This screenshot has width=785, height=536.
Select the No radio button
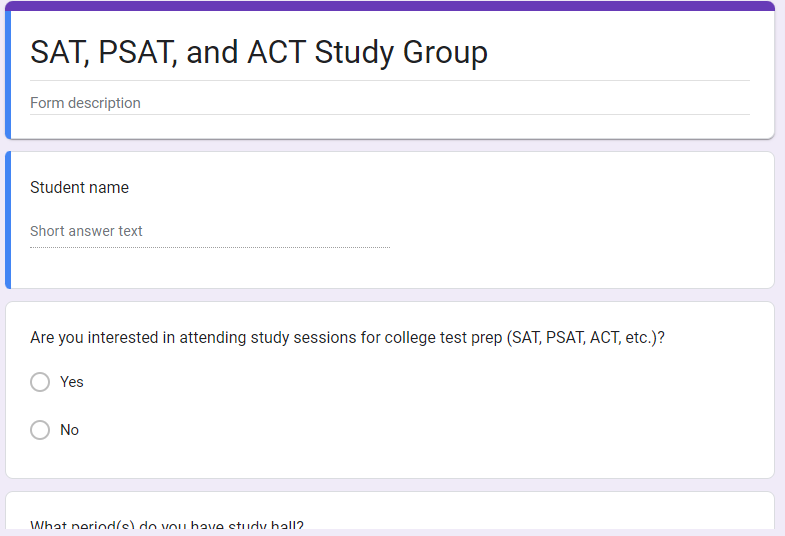40,430
